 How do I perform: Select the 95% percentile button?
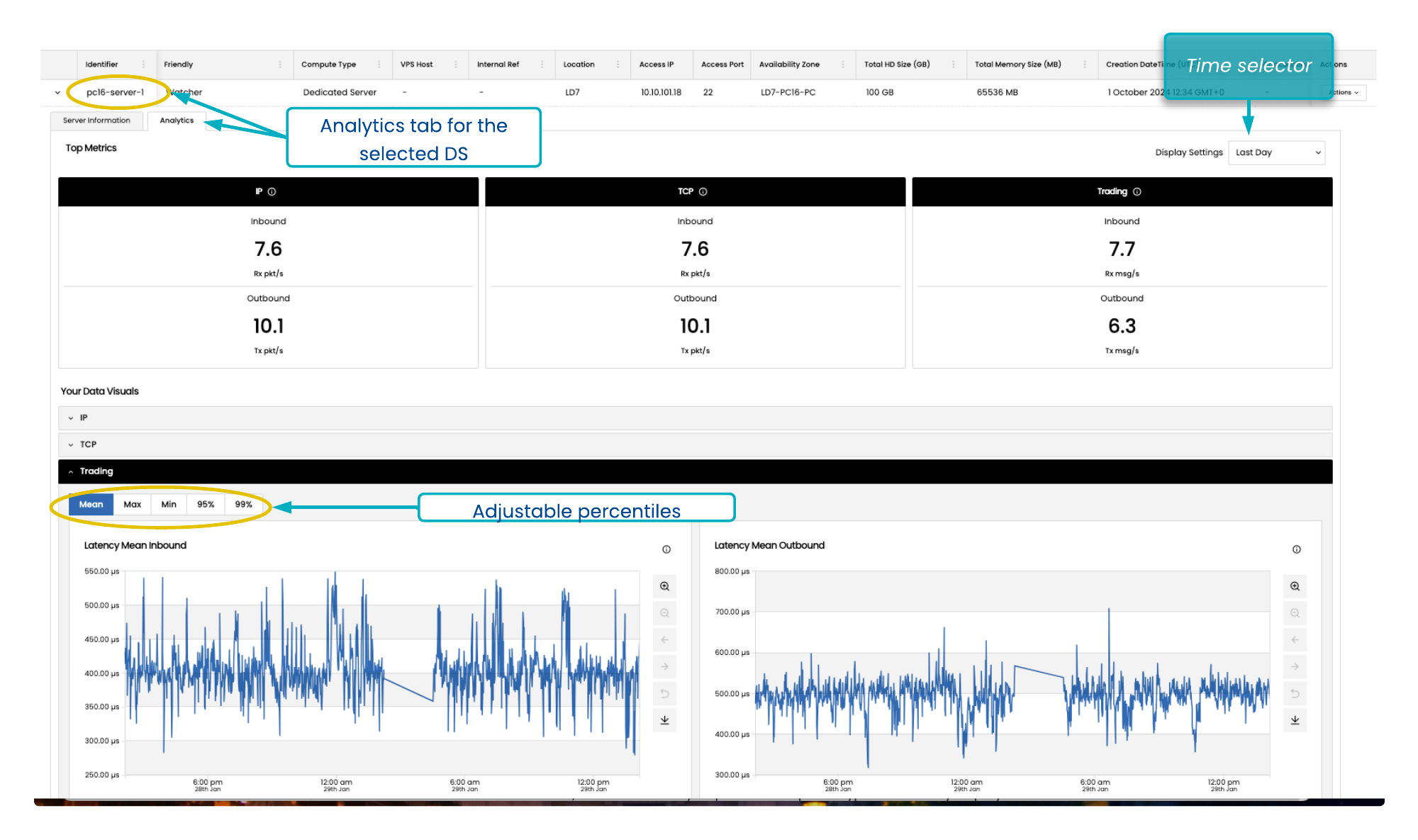206,504
